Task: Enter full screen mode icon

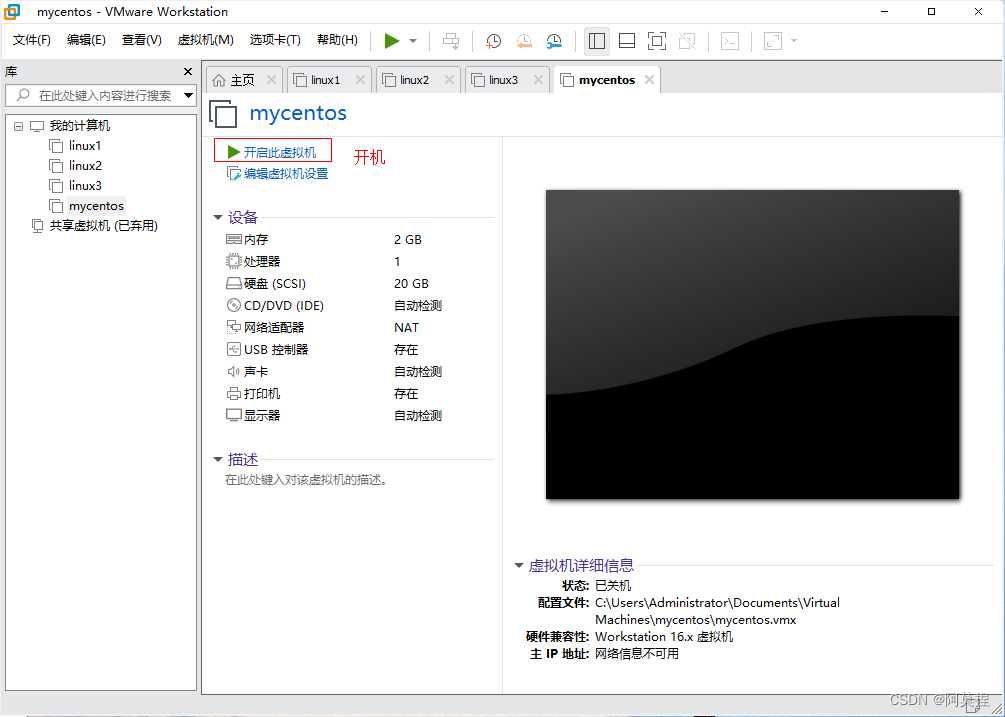Action: tap(657, 41)
